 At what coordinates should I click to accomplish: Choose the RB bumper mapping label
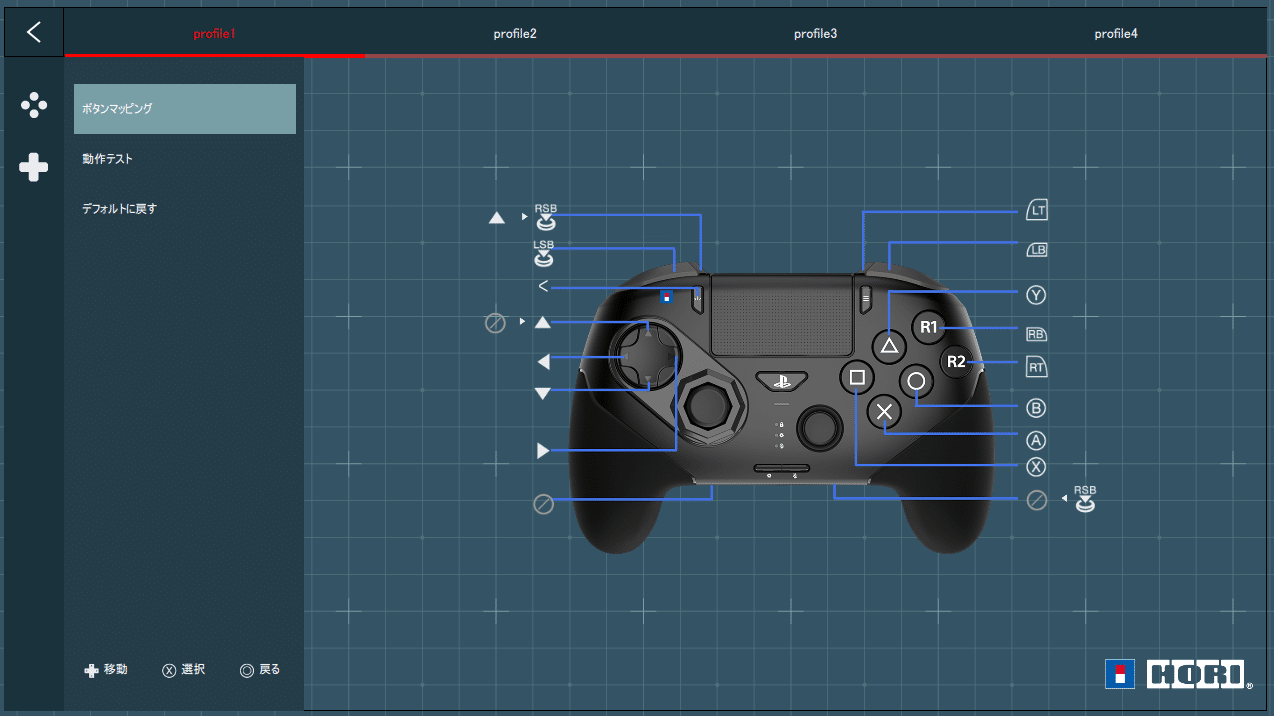(x=1037, y=333)
